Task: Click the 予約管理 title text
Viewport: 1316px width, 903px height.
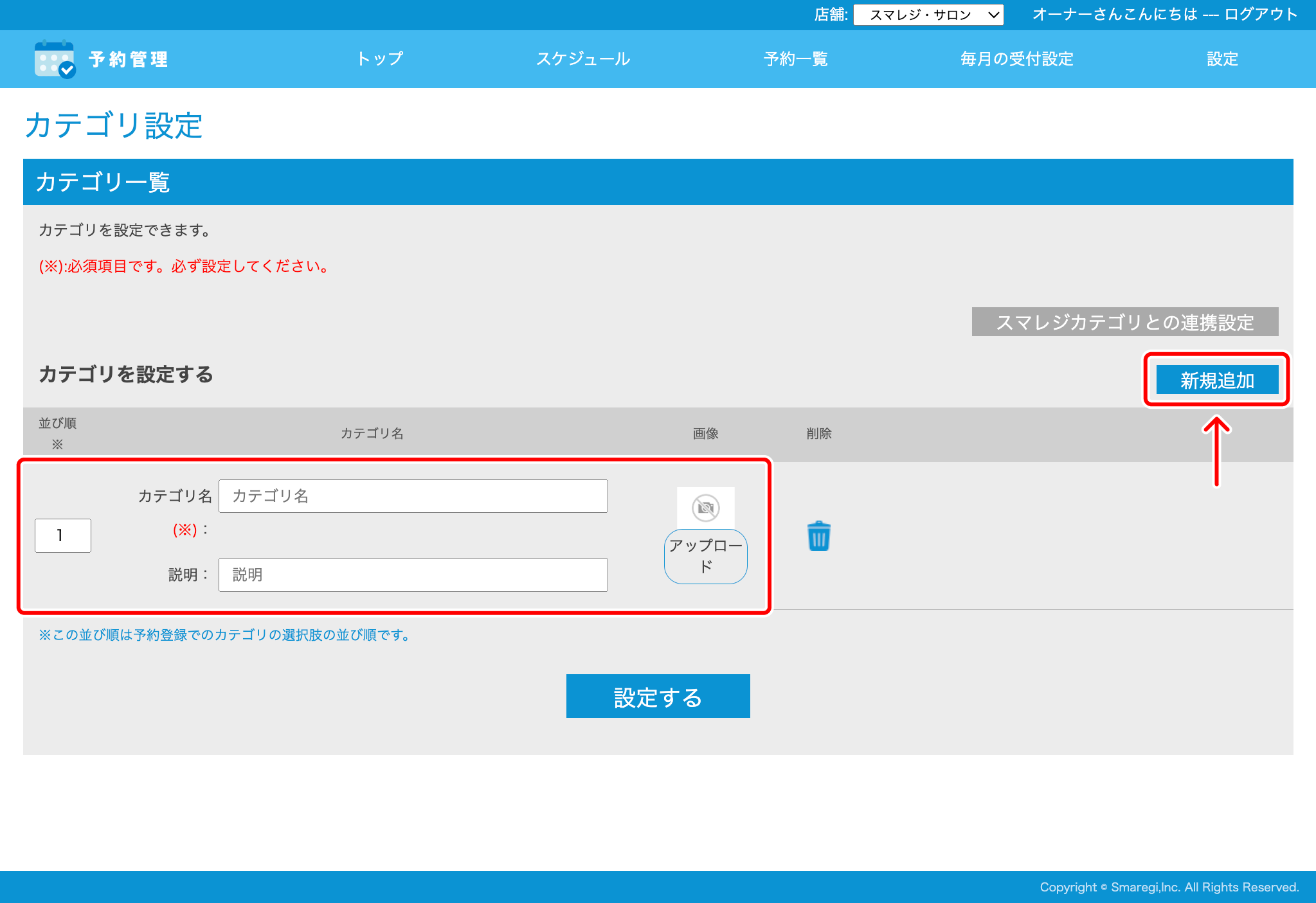Action: click(x=129, y=59)
